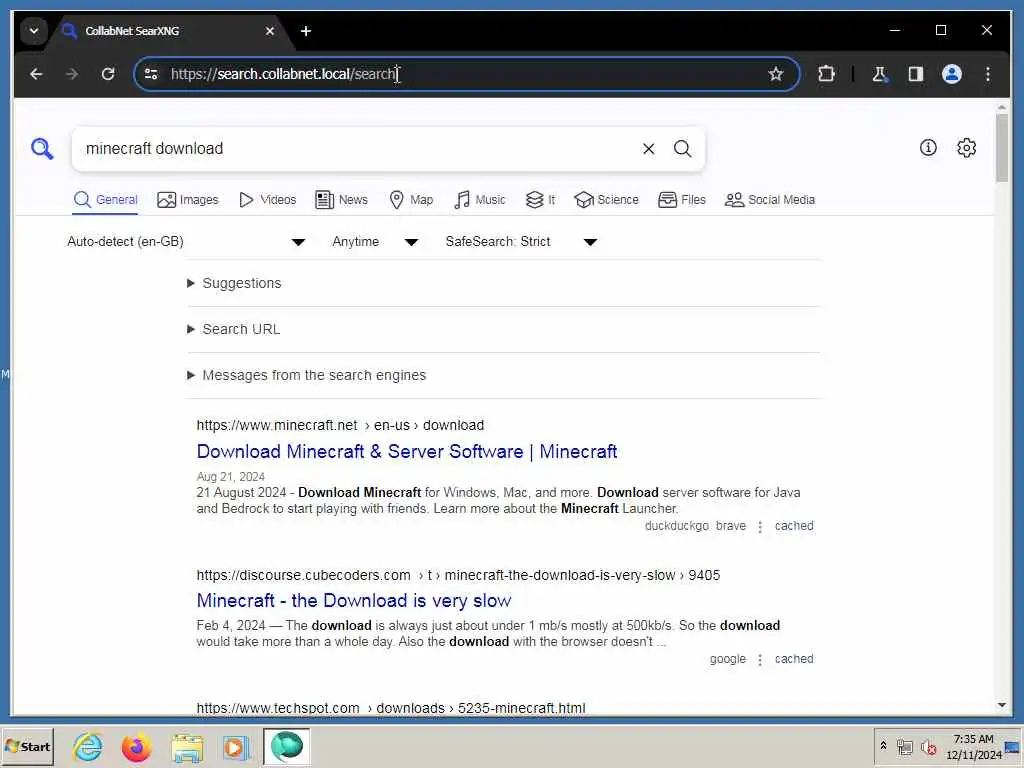Open result options dots for minecraft.net result
1024x768 pixels.
(x=760, y=527)
